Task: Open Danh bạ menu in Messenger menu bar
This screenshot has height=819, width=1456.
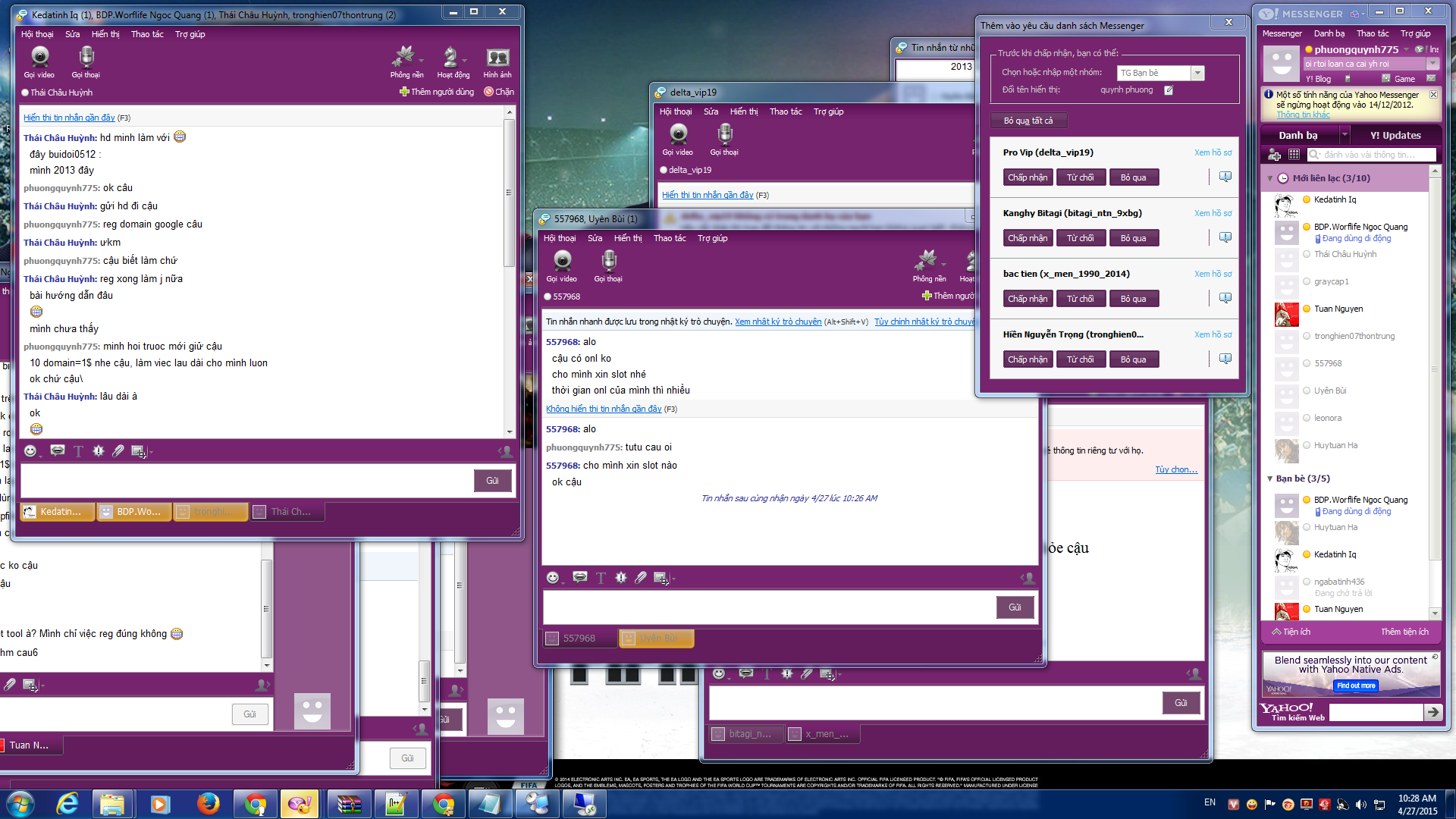Action: tap(1329, 33)
